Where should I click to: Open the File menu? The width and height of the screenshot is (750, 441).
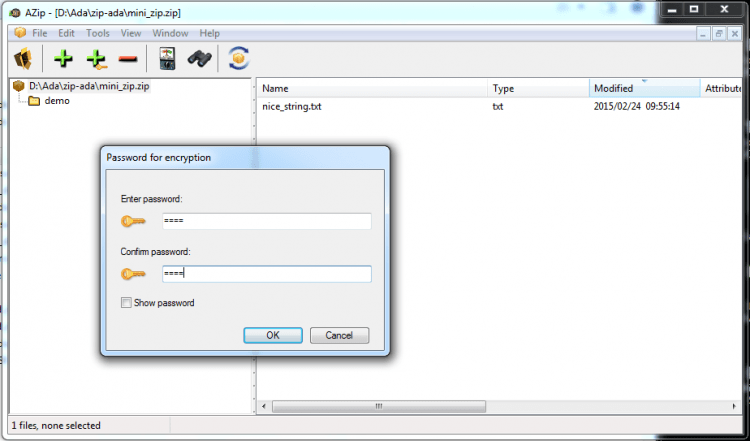click(40, 33)
